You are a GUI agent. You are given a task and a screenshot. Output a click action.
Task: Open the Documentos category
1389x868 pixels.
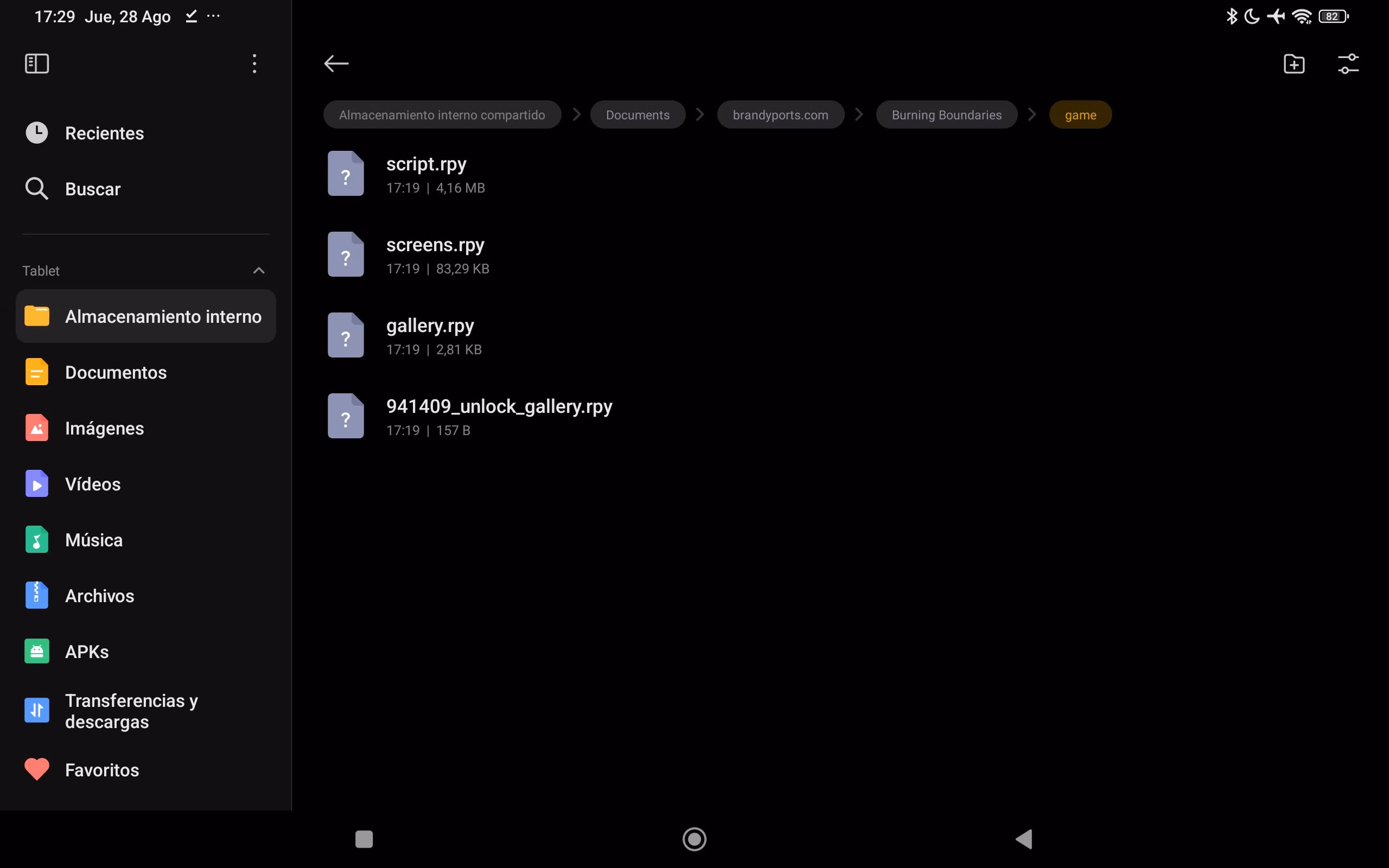(116, 372)
